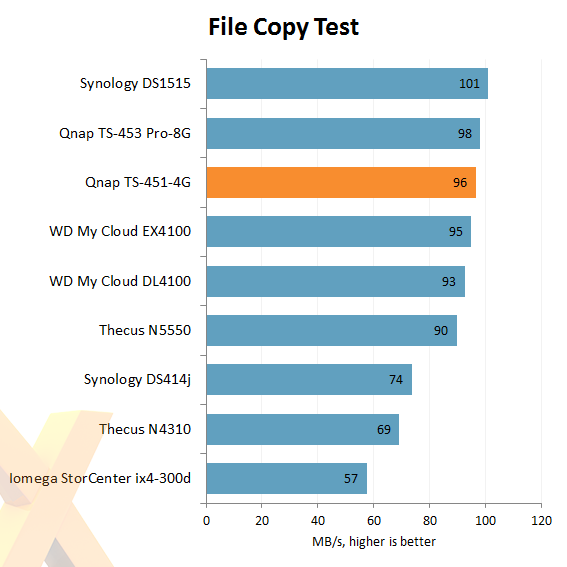Click the Iomega StorCenter ix4-300d bar
Viewport: 567px width, 567px height.
[x=287, y=478]
